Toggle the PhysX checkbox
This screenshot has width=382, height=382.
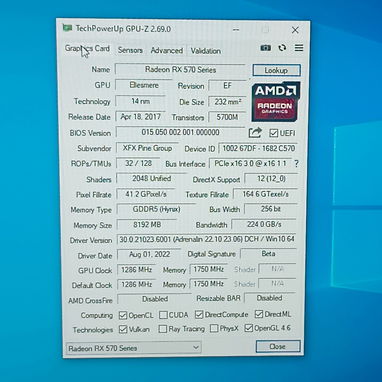214,328
